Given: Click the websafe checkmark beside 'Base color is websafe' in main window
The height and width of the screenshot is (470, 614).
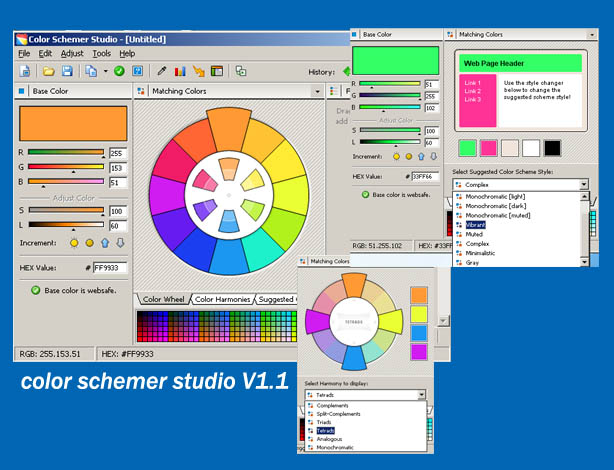Looking at the screenshot, I should tap(36, 290).
